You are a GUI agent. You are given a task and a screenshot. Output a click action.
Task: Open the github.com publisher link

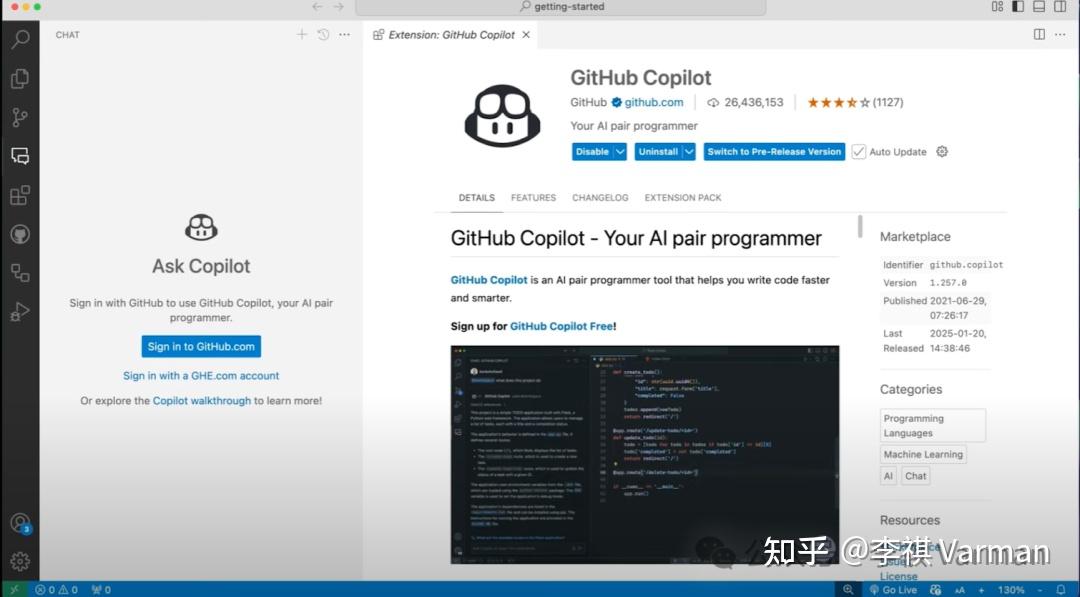(654, 103)
